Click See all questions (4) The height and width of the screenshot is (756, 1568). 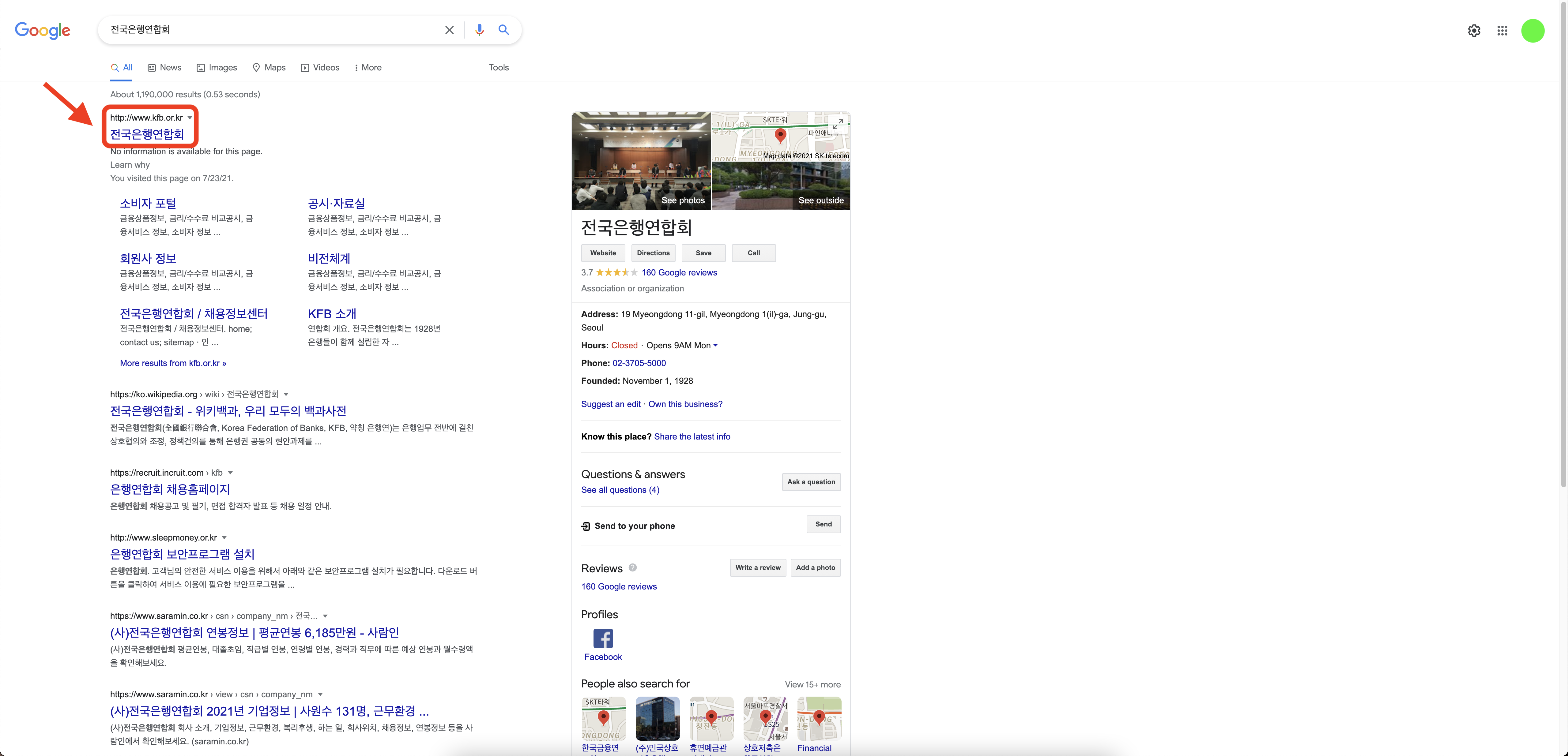[x=620, y=490]
